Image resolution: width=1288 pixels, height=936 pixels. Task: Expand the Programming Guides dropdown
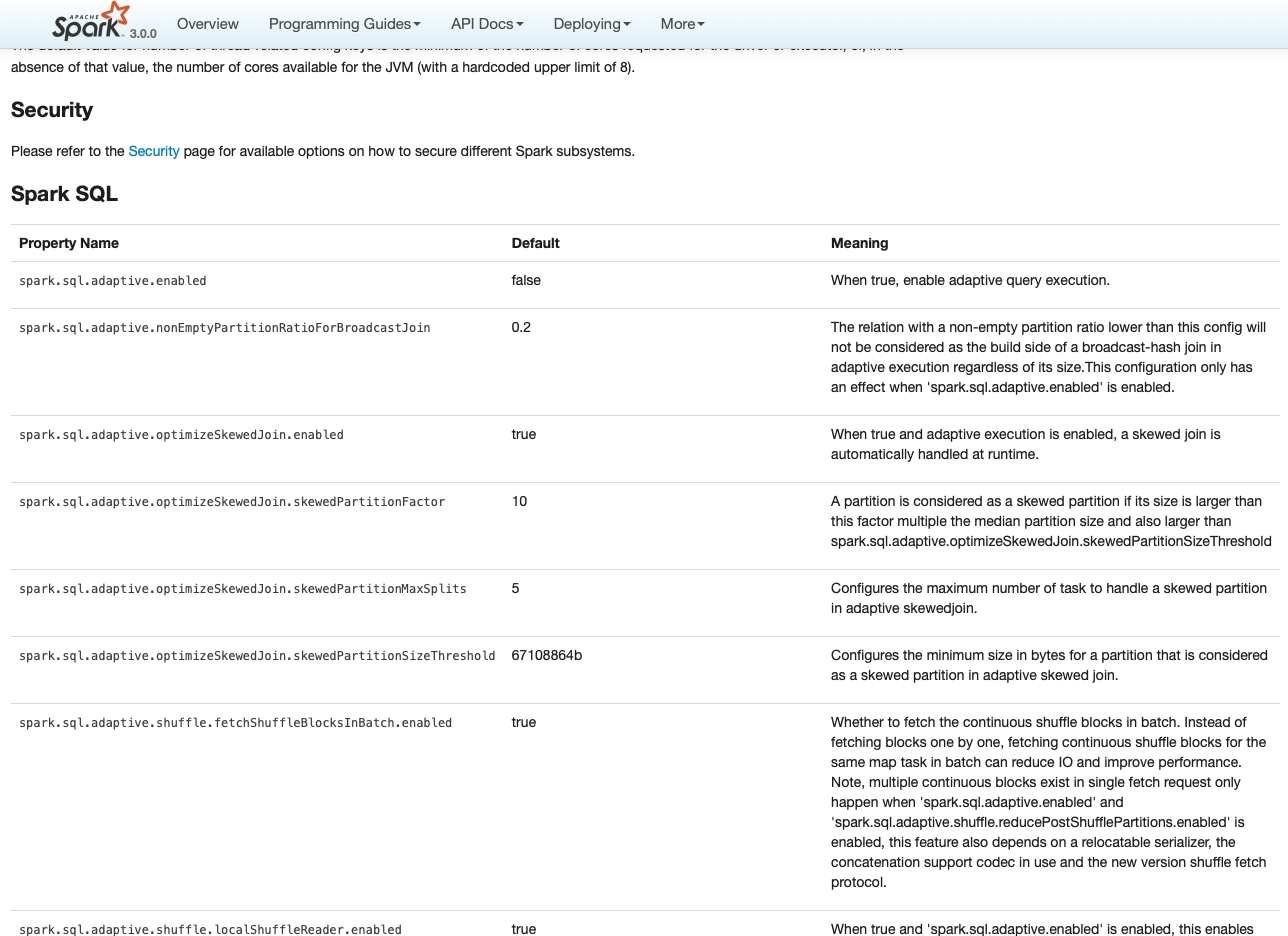[x=345, y=23]
